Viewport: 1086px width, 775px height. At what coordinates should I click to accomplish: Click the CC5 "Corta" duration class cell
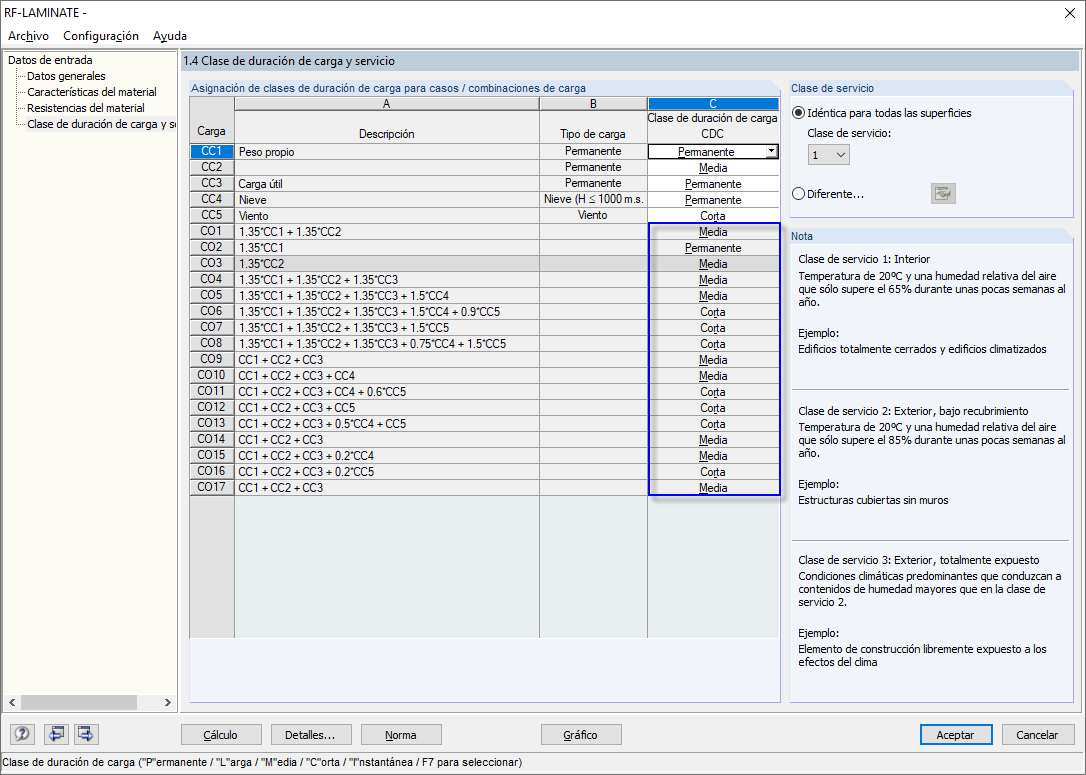pos(713,215)
